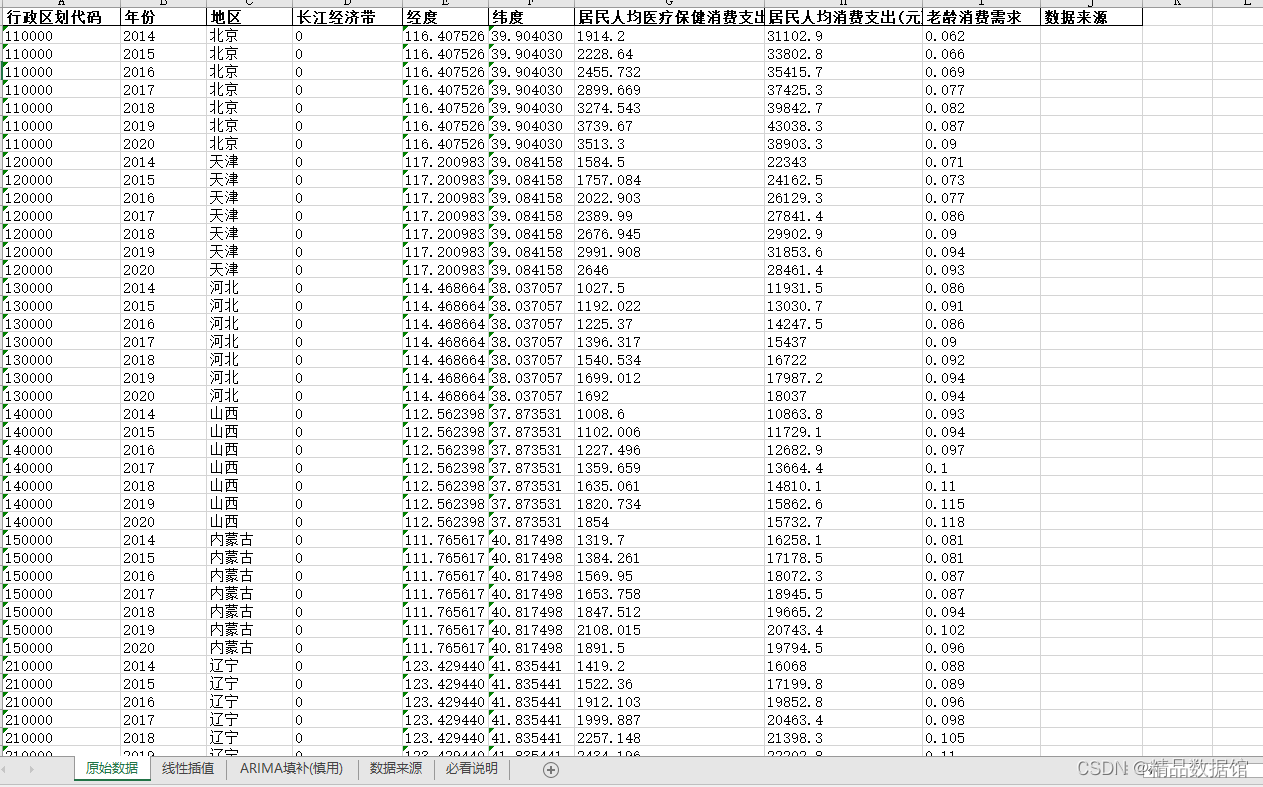Image resolution: width=1263 pixels, height=787 pixels.
Task: Select the 经度 header cell
Action: point(445,17)
